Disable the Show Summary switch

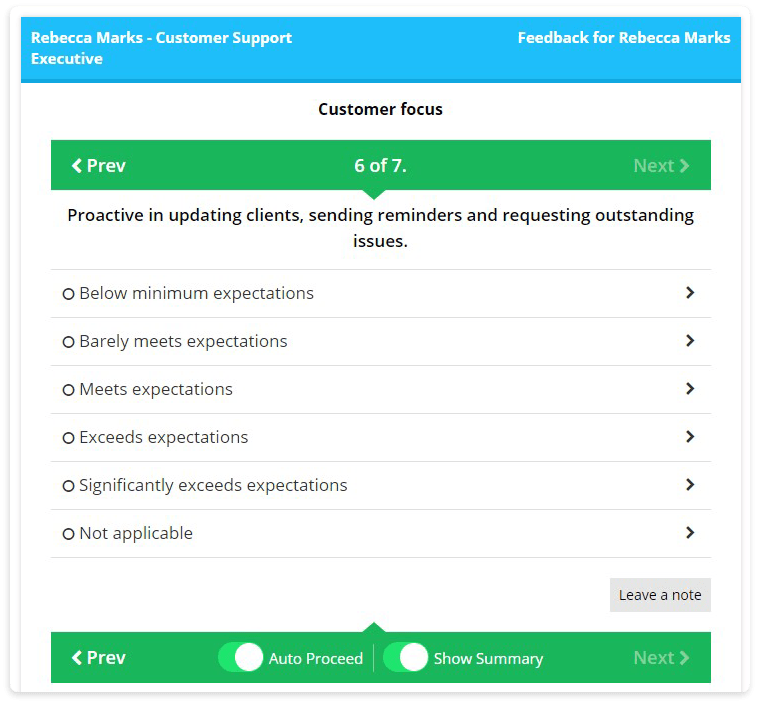(406, 658)
